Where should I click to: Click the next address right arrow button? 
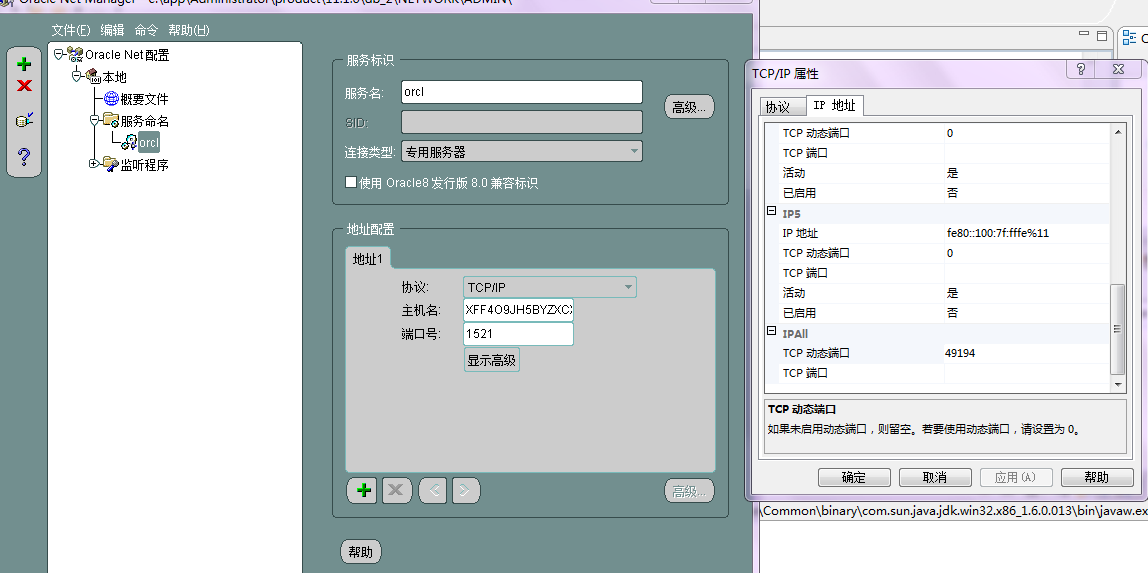466,490
